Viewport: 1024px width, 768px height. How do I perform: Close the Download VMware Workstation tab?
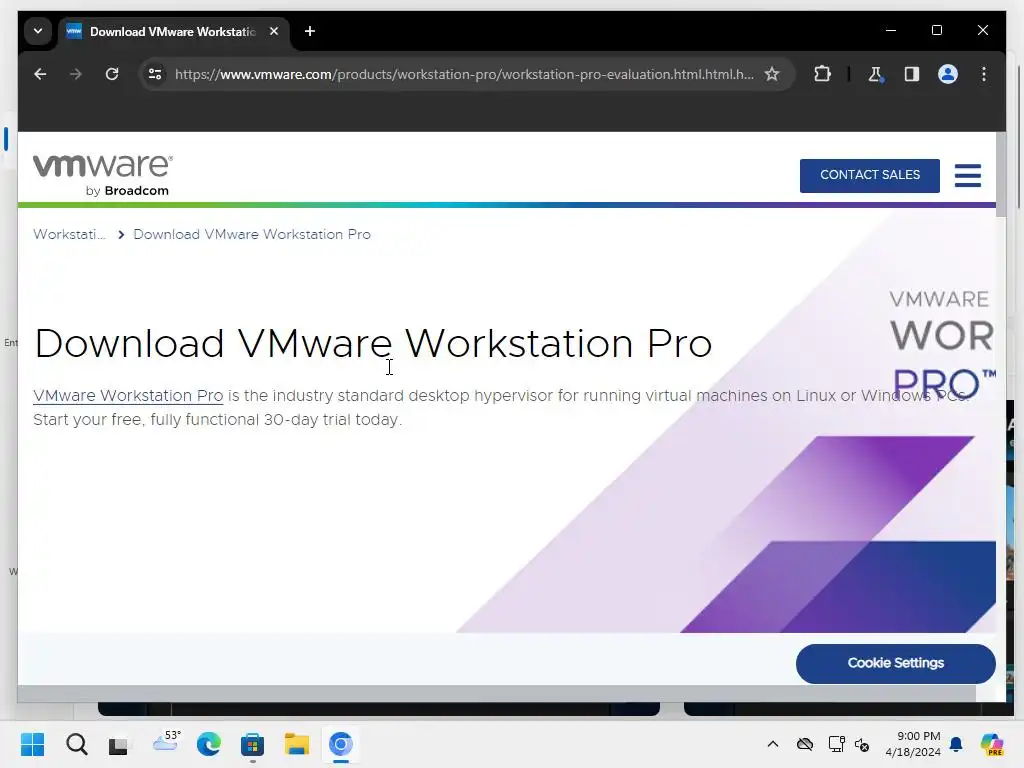(274, 31)
